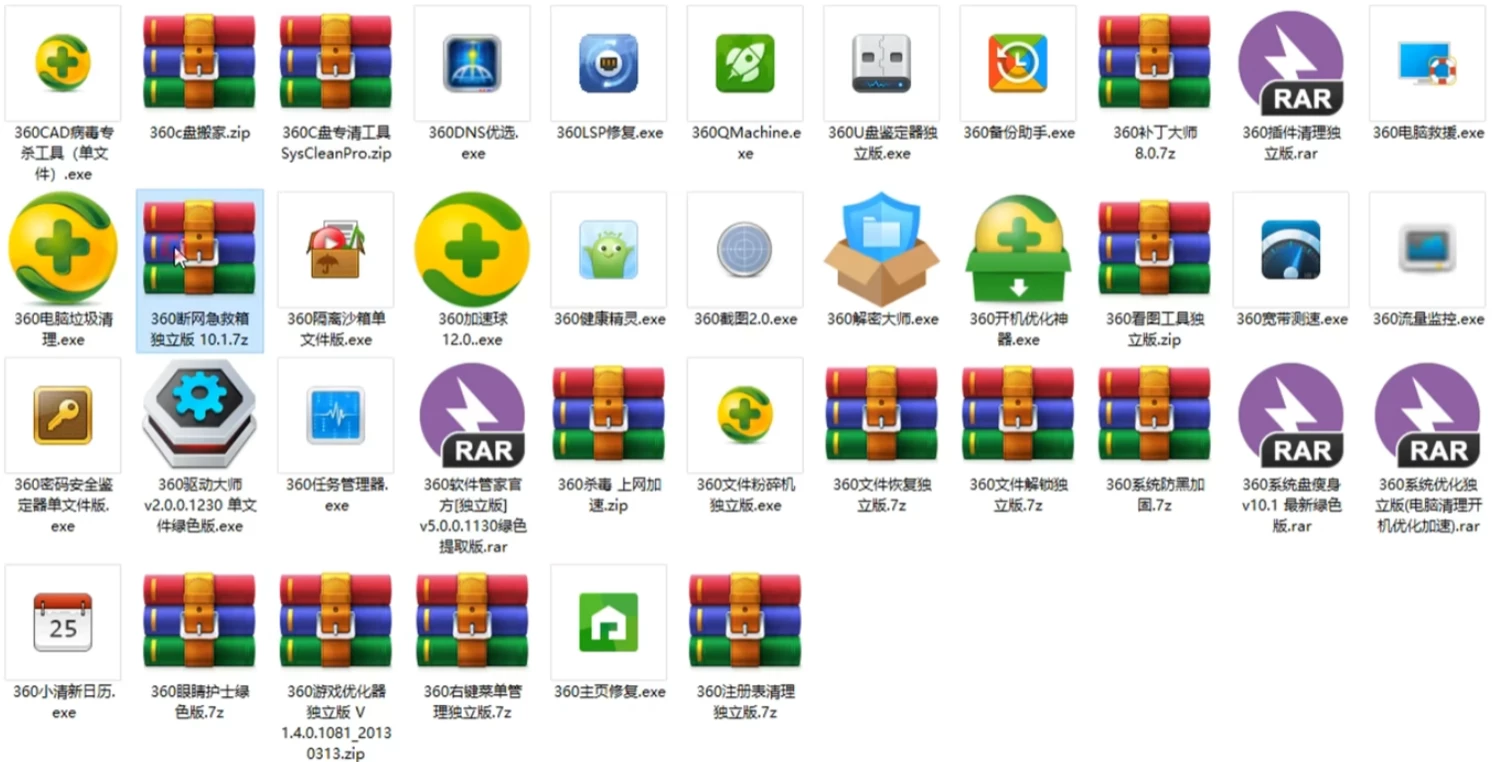Click the 360系统盘瘦身 v10.1 rar icon

(1291, 415)
